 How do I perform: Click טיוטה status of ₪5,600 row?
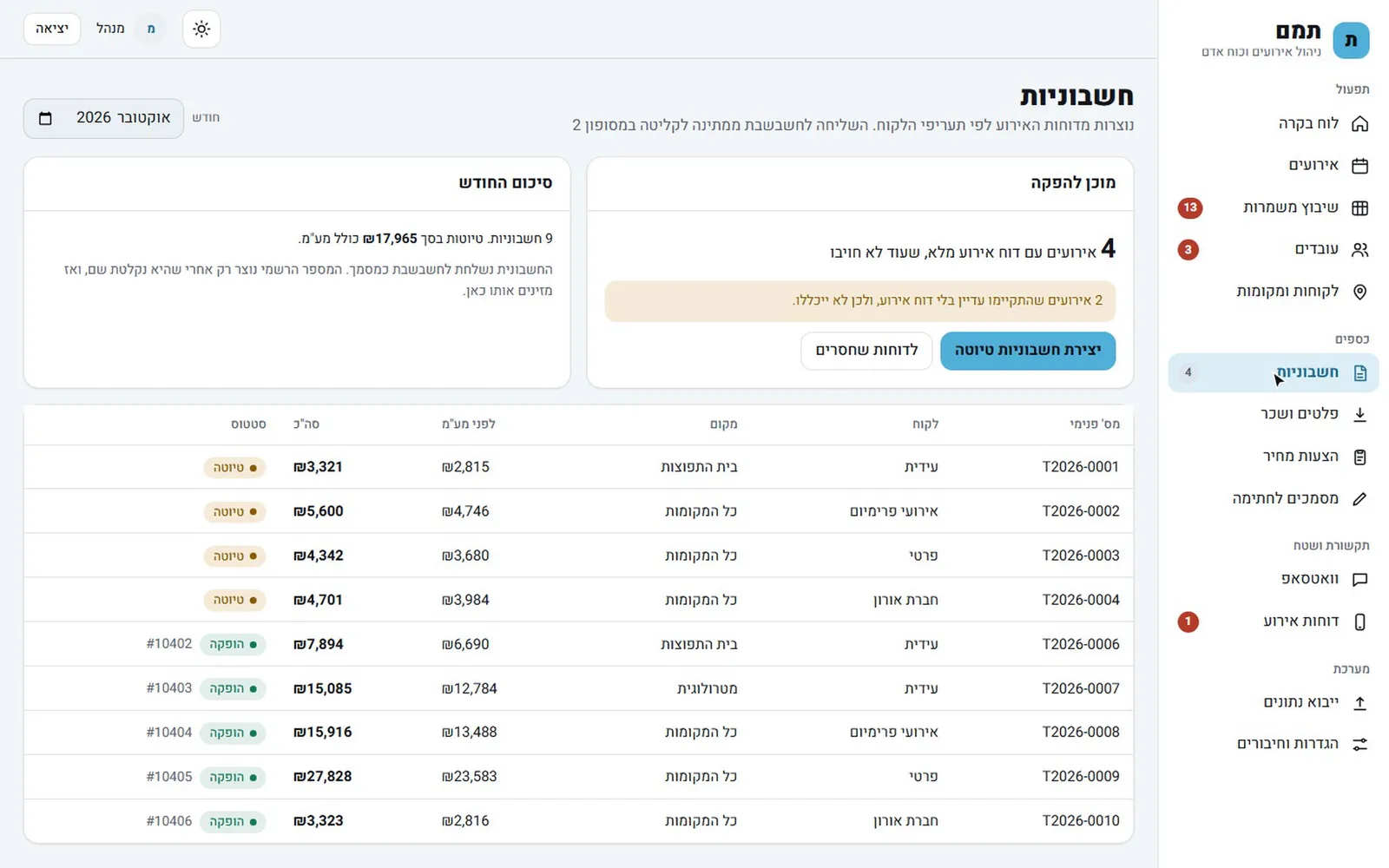234,511
